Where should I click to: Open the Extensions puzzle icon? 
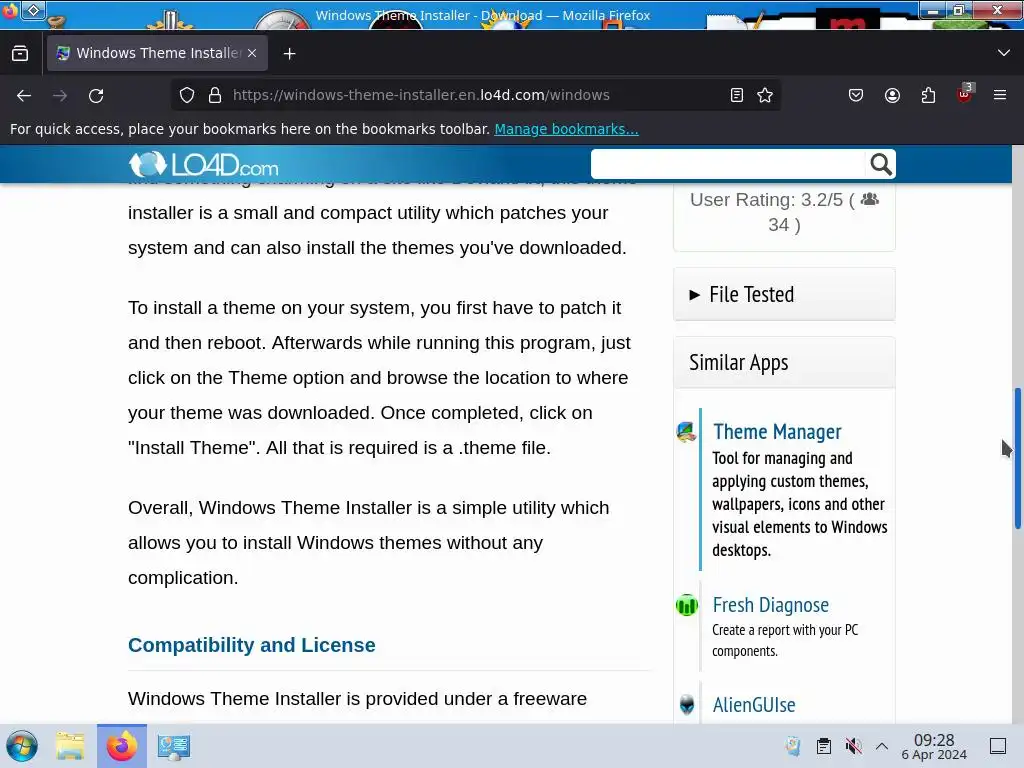coord(928,95)
